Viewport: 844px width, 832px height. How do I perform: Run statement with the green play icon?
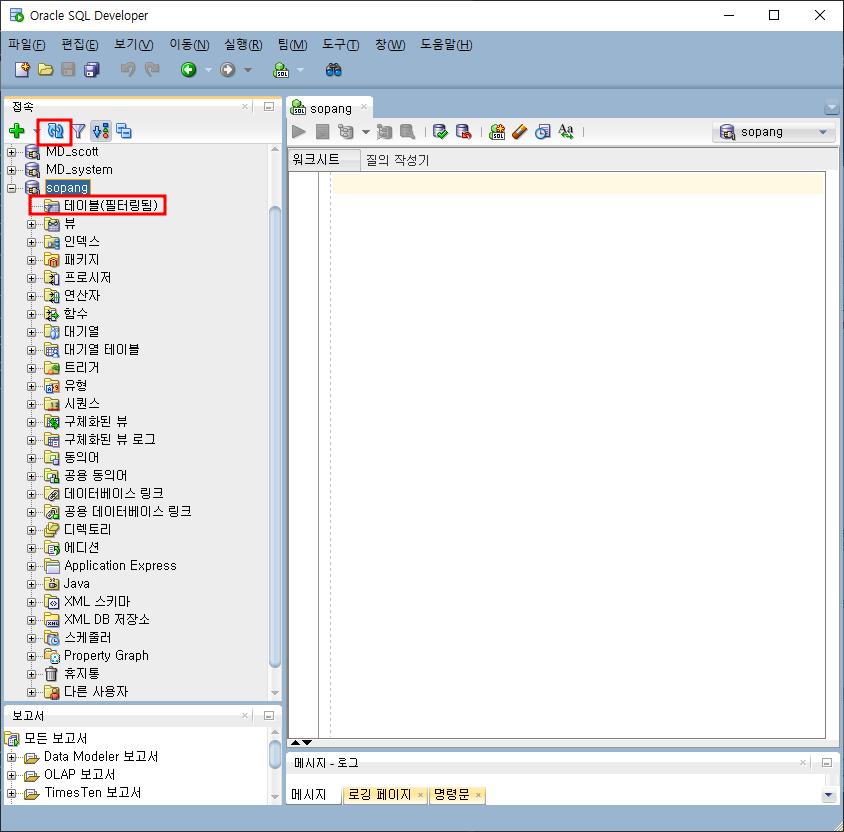(x=299, y=131)
